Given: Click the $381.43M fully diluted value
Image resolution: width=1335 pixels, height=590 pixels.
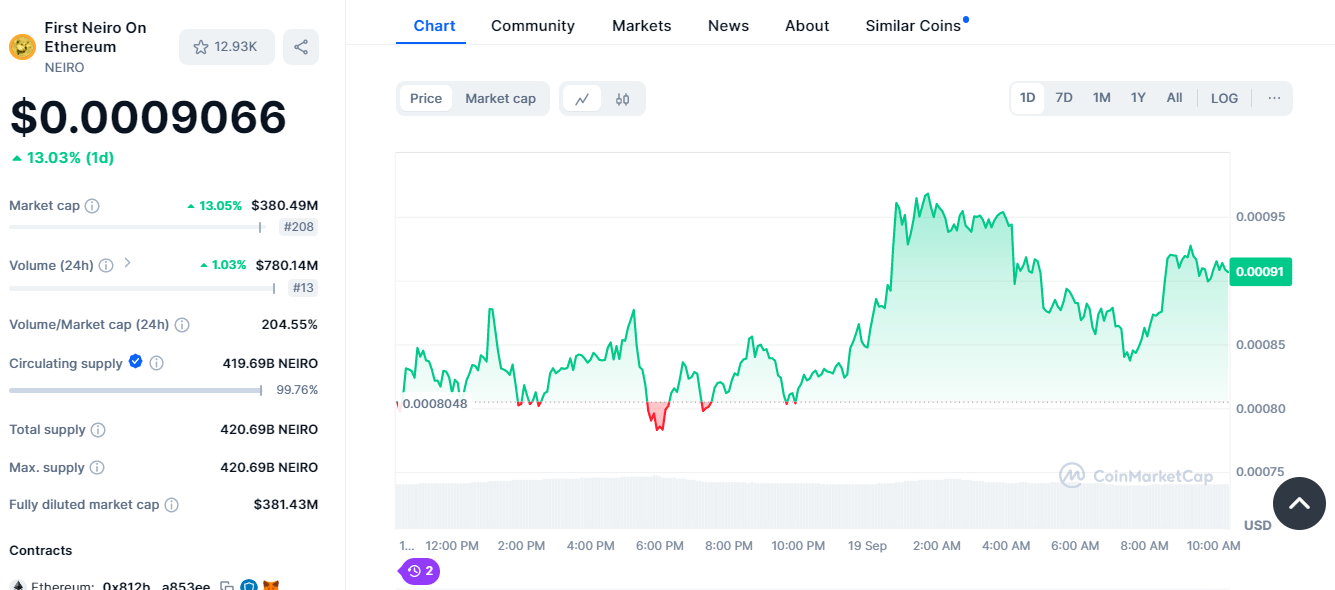Looking at the screenshot, I should (x=286, y=505).
